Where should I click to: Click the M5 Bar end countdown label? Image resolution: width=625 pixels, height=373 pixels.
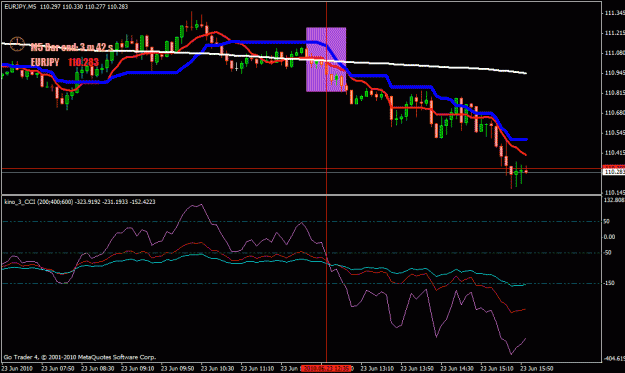pyautogui.click(x=72, y=47)
